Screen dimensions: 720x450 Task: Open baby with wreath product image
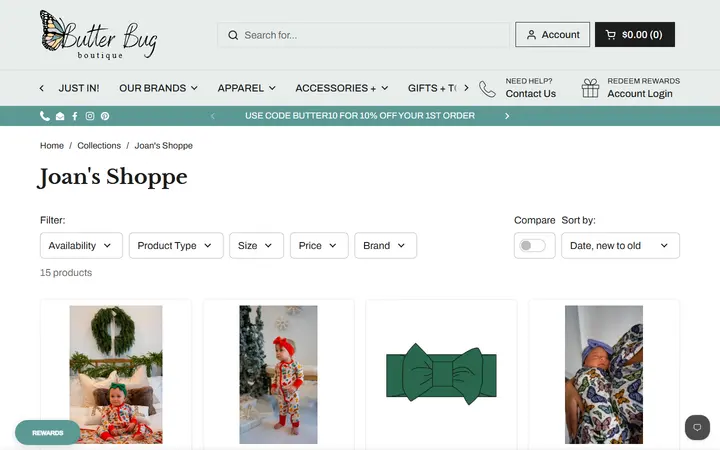pyautogui.click(x=116, y=375)
